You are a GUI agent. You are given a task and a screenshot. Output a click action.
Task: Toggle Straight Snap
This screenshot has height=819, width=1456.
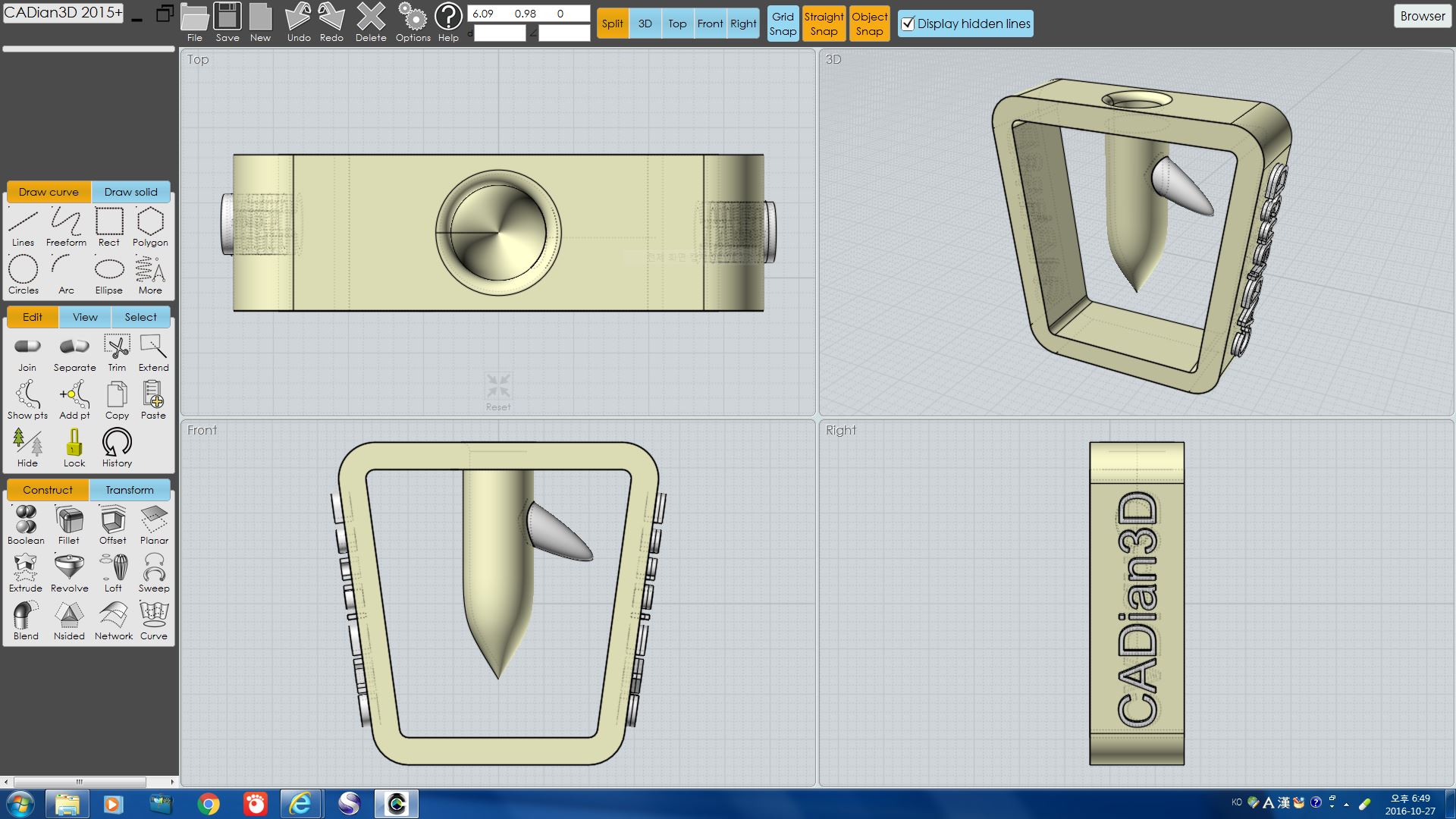[x=824, y=24]
